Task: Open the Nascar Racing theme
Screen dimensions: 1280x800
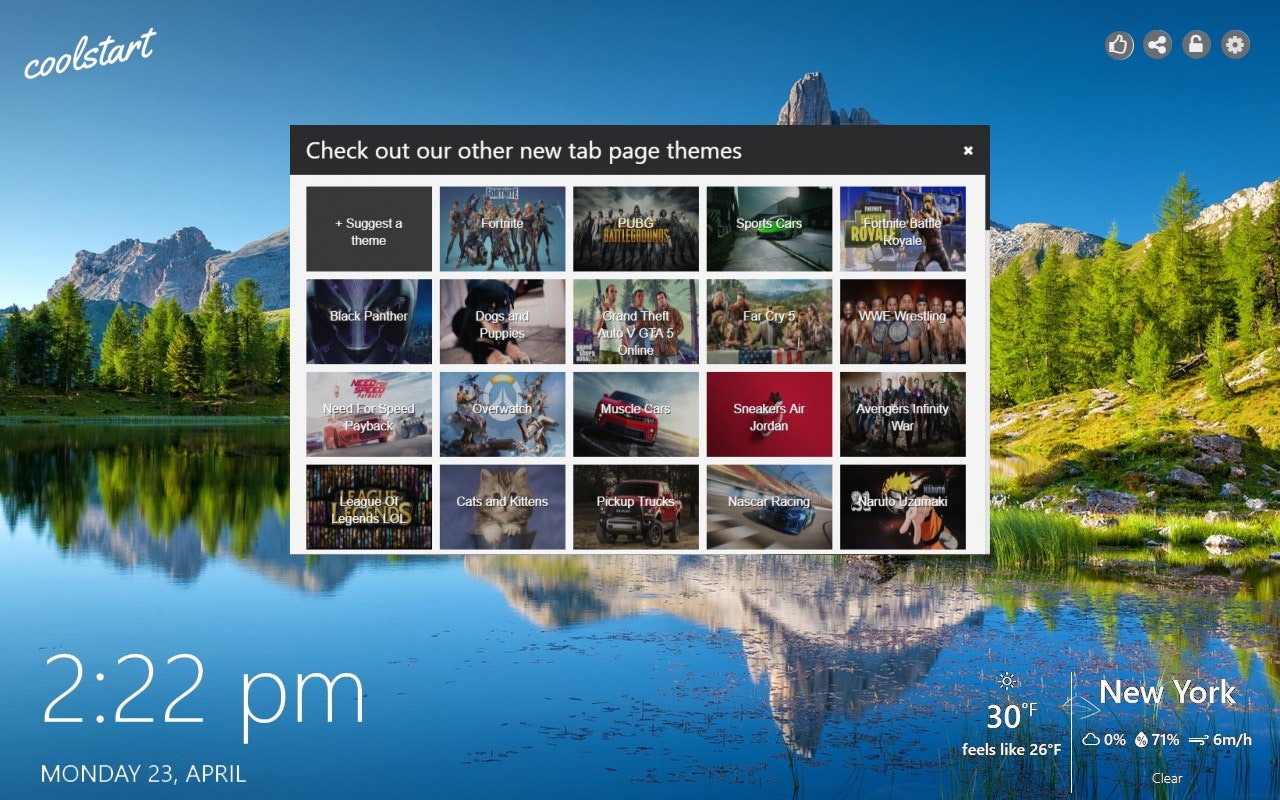Action: pos(769,507)
